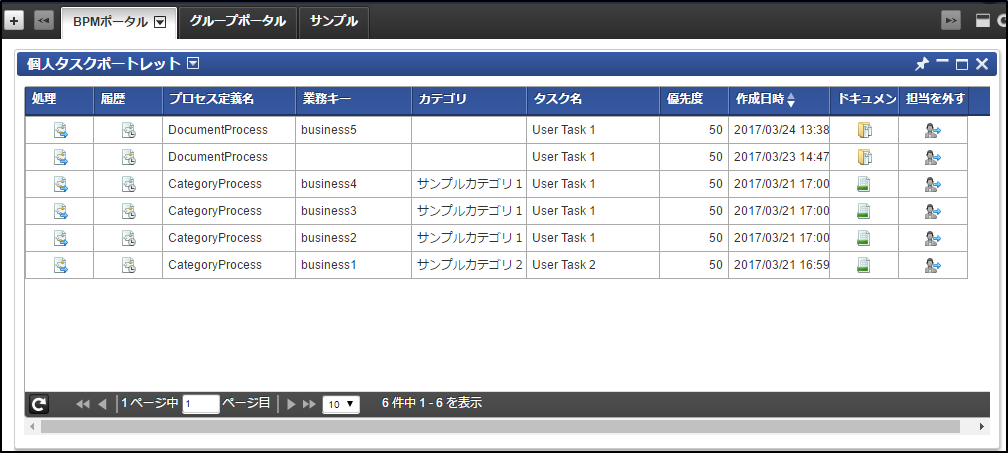Viewport: 1008px width, 453px height.
Task: Open the document icon for the business1 row
Action: (x=864, y=265)
